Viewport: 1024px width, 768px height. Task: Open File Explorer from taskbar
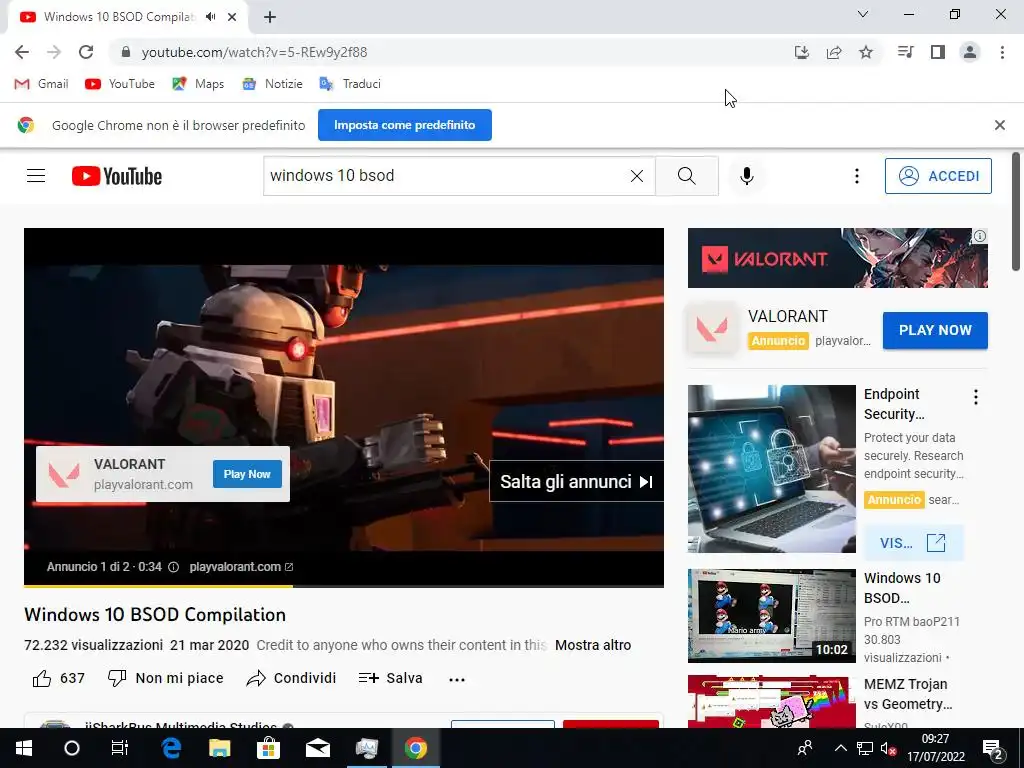tap(219, 748)
